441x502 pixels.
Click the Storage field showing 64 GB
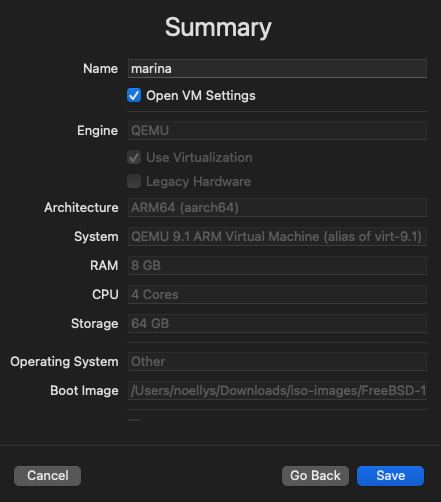click(277, 324)
